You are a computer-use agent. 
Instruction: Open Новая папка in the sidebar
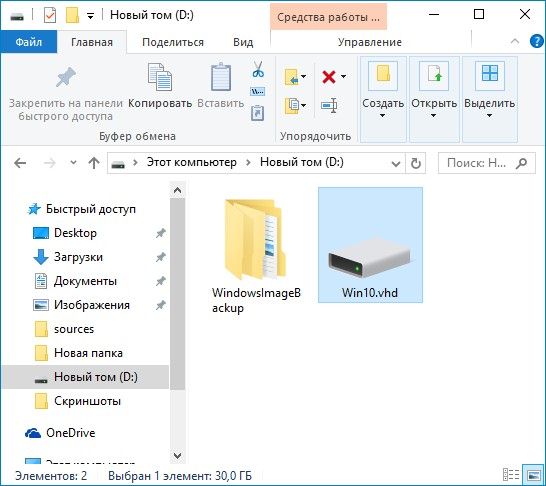coord(88,353)
